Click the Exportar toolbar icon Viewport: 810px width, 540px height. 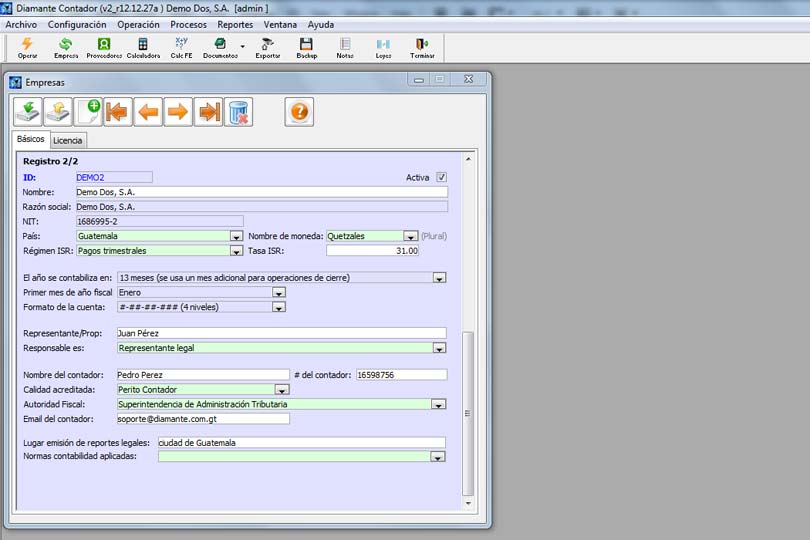pos(268,48)
